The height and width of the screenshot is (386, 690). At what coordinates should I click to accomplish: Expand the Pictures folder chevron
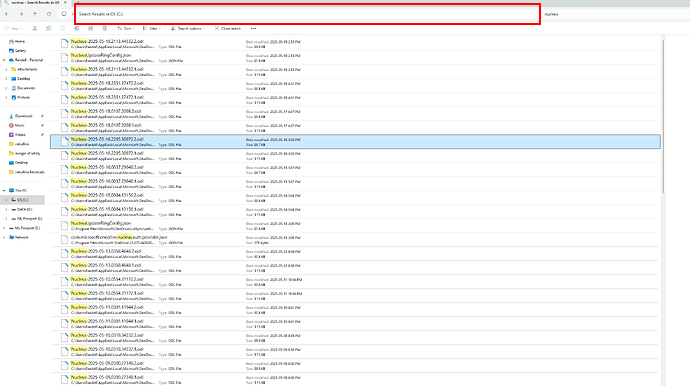[6, 97]
